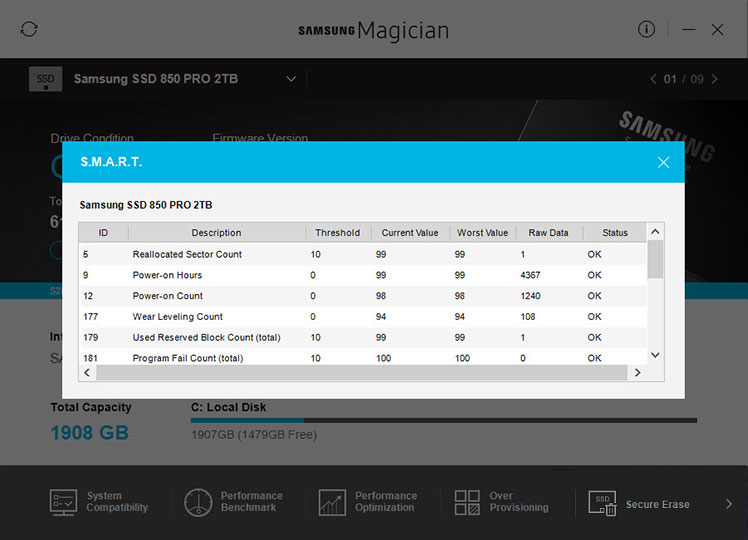Click the Raw Data column header
Screen dimensions: 748x540
click(549, 233)
